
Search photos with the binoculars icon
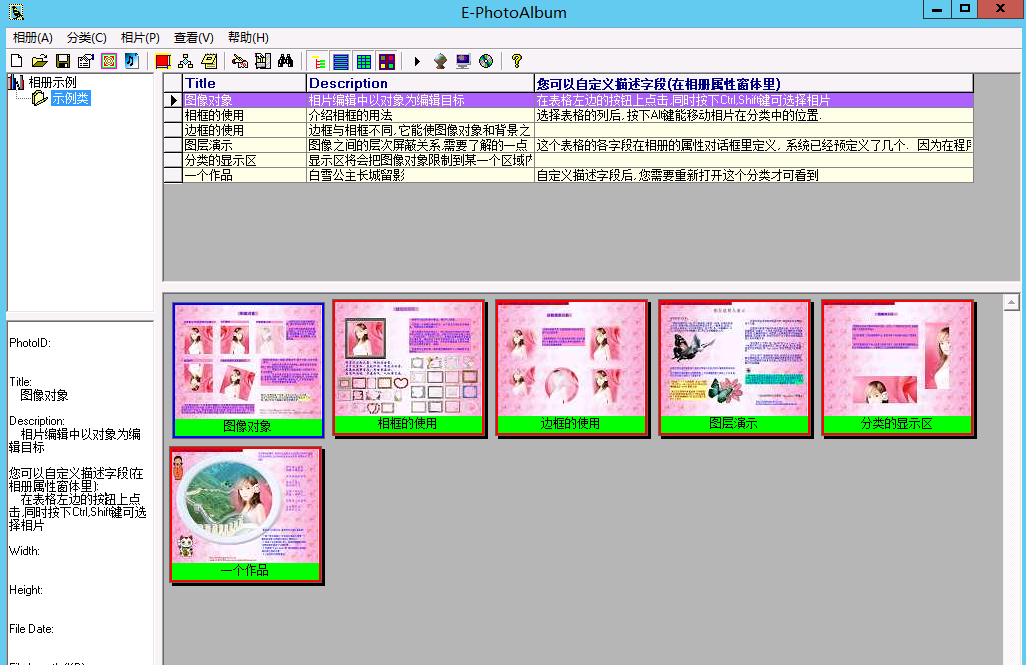coord(285,61)
